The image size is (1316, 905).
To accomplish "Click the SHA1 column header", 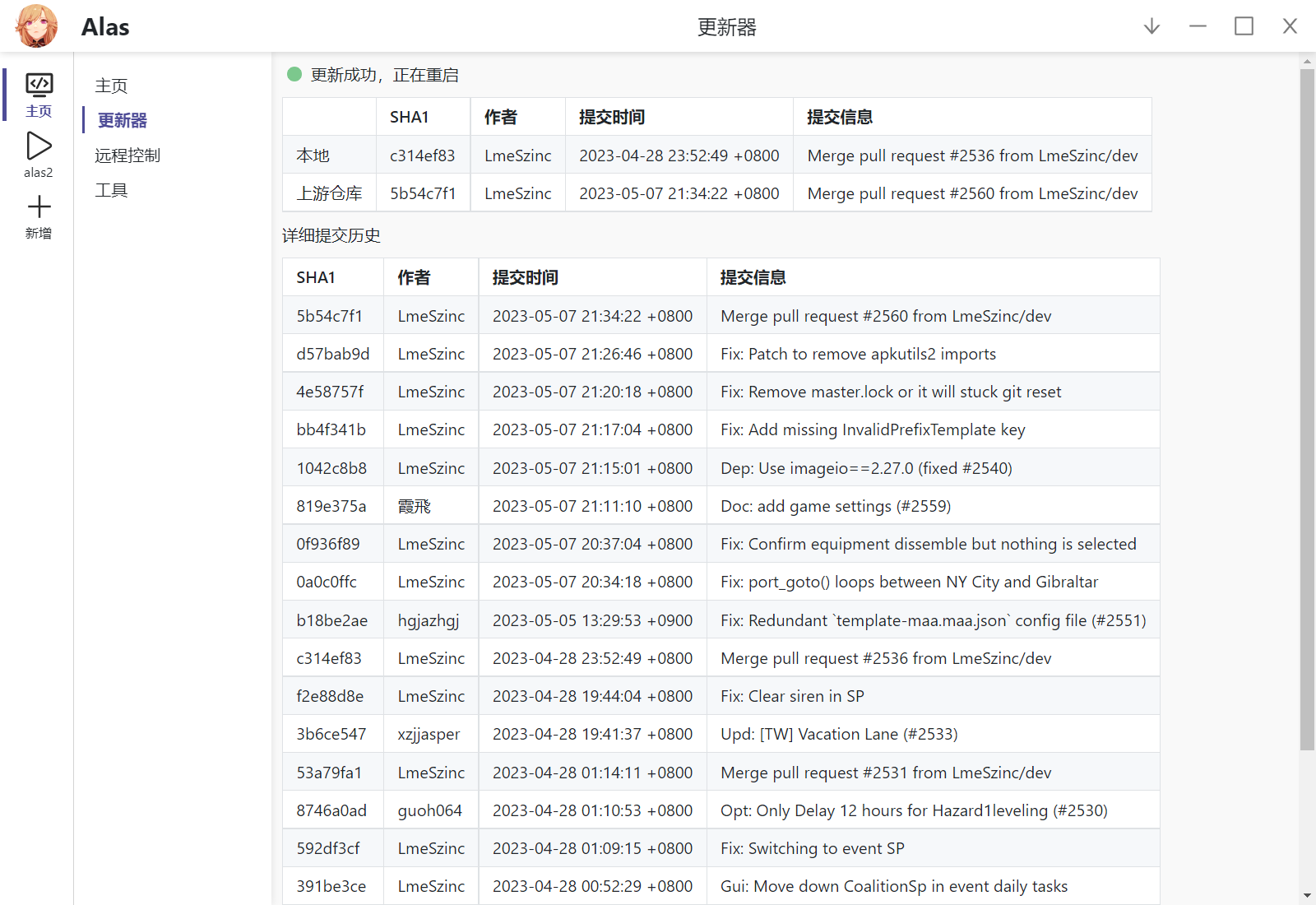I will pos(317,277).
